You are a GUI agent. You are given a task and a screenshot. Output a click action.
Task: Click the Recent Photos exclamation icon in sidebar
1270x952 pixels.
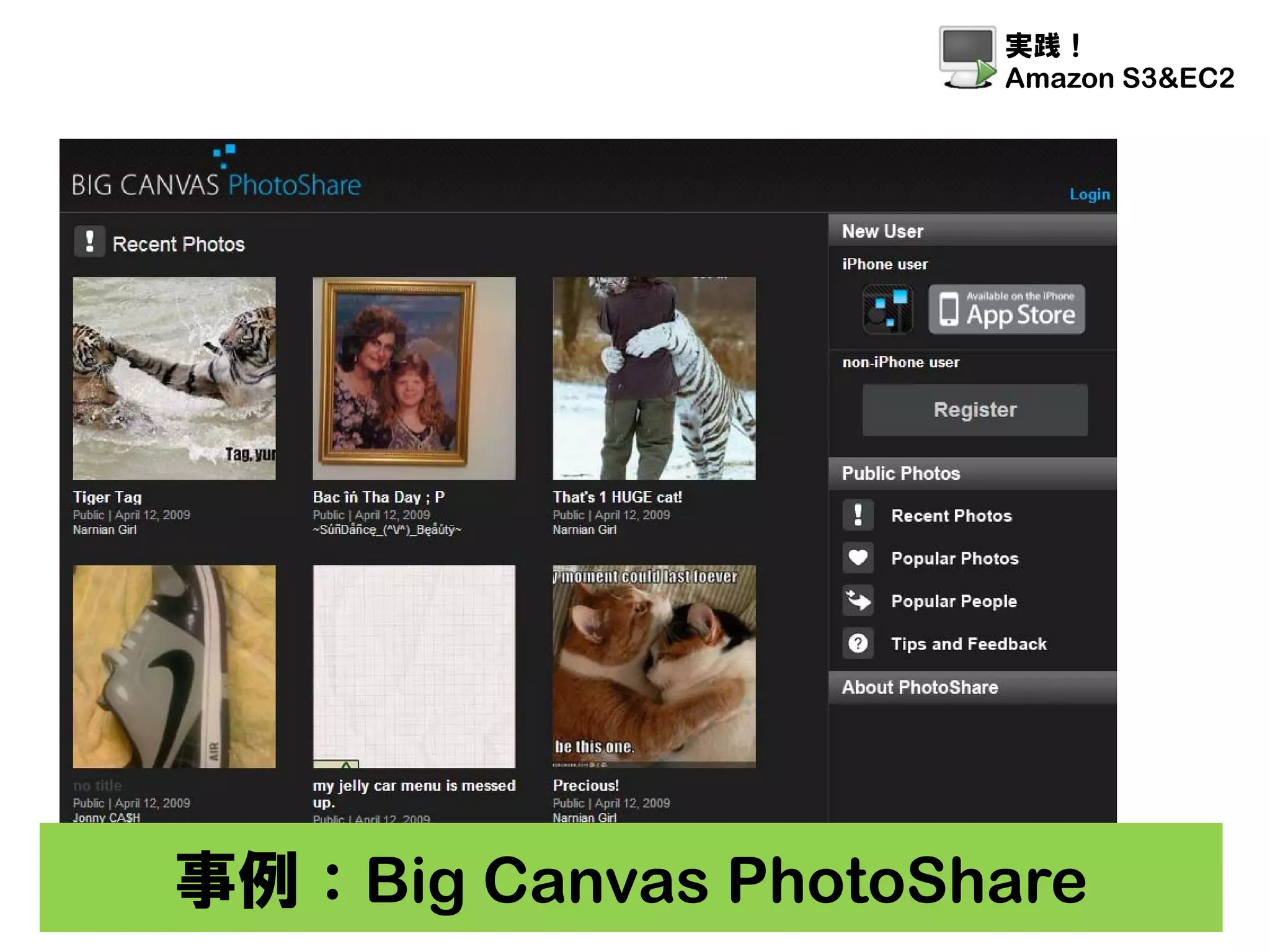858,515
